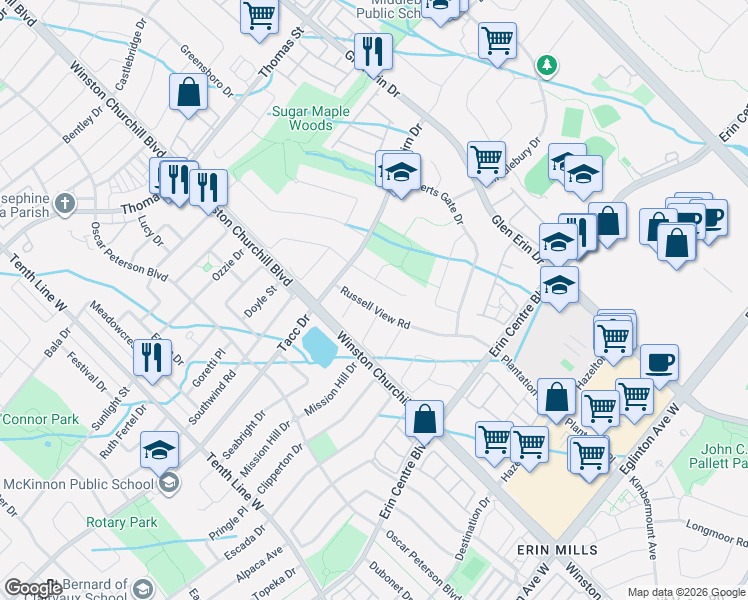The image size is (748, 600).
Task: Click the Castlebridge Dr street label
Action: (131, 54)
